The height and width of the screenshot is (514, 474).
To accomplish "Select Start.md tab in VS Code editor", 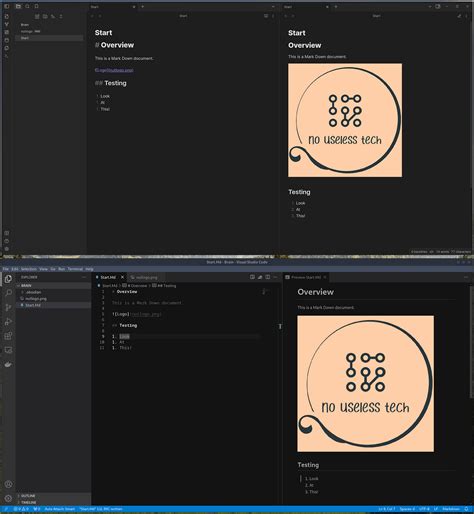I will click(x=108, y=277).
